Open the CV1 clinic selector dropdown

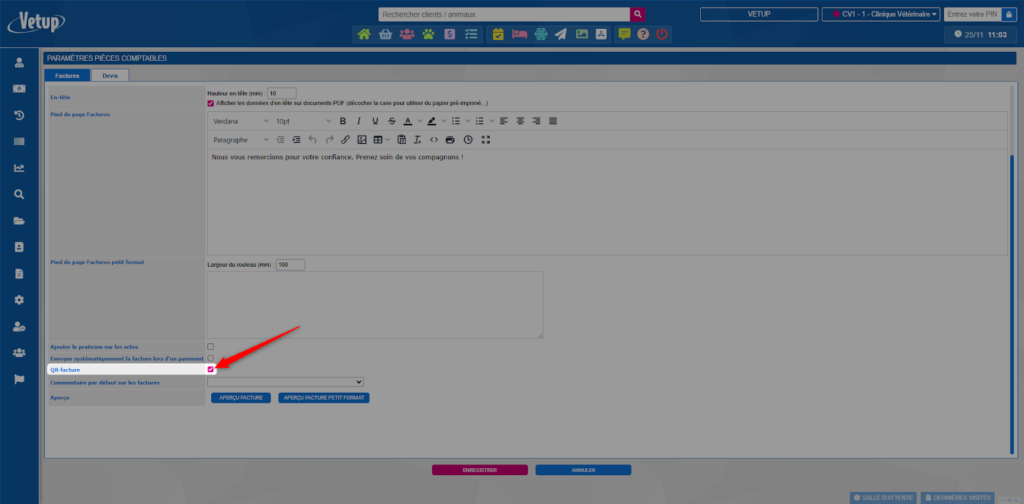point(879,14)
